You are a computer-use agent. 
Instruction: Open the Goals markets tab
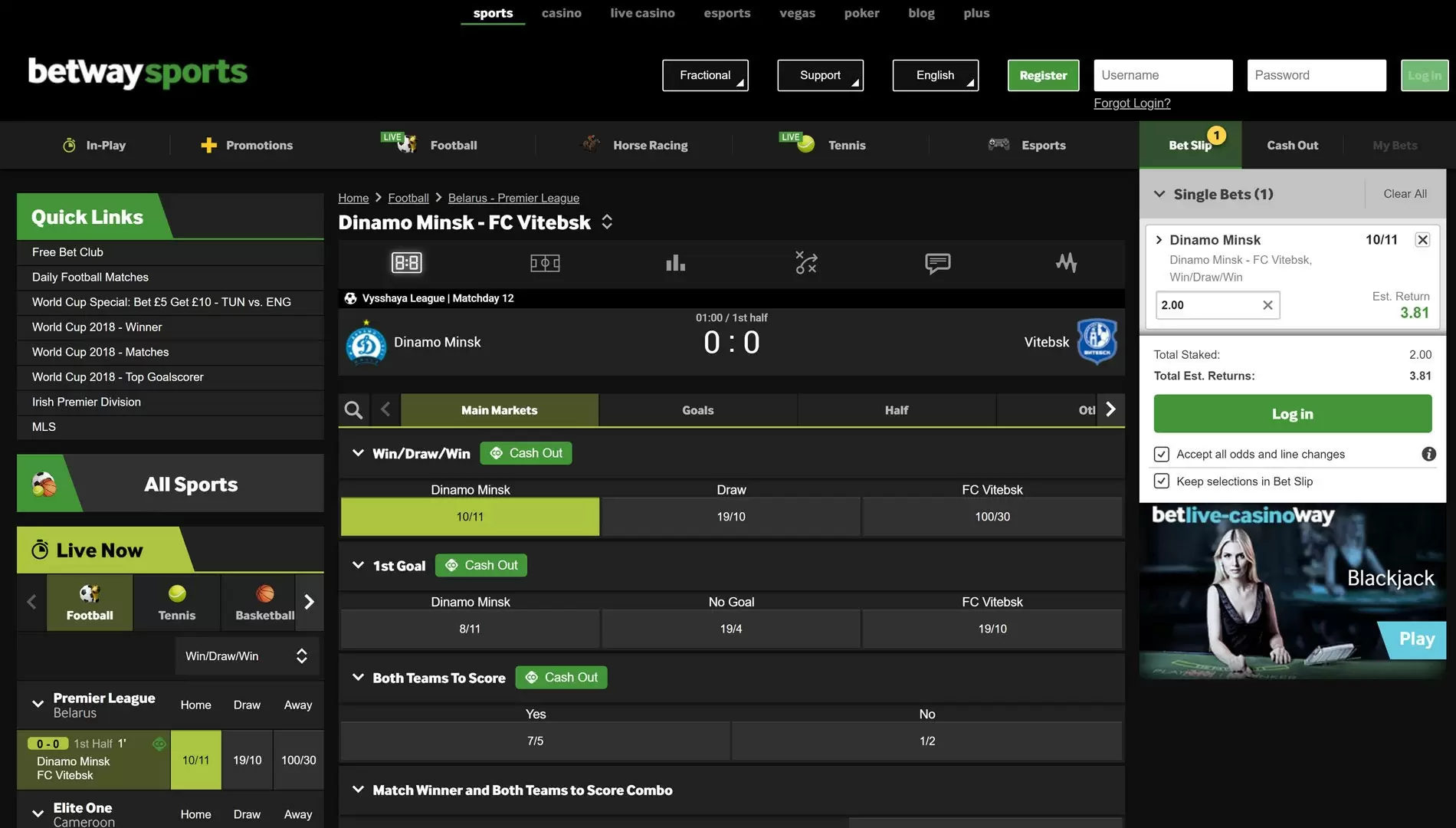697,410
